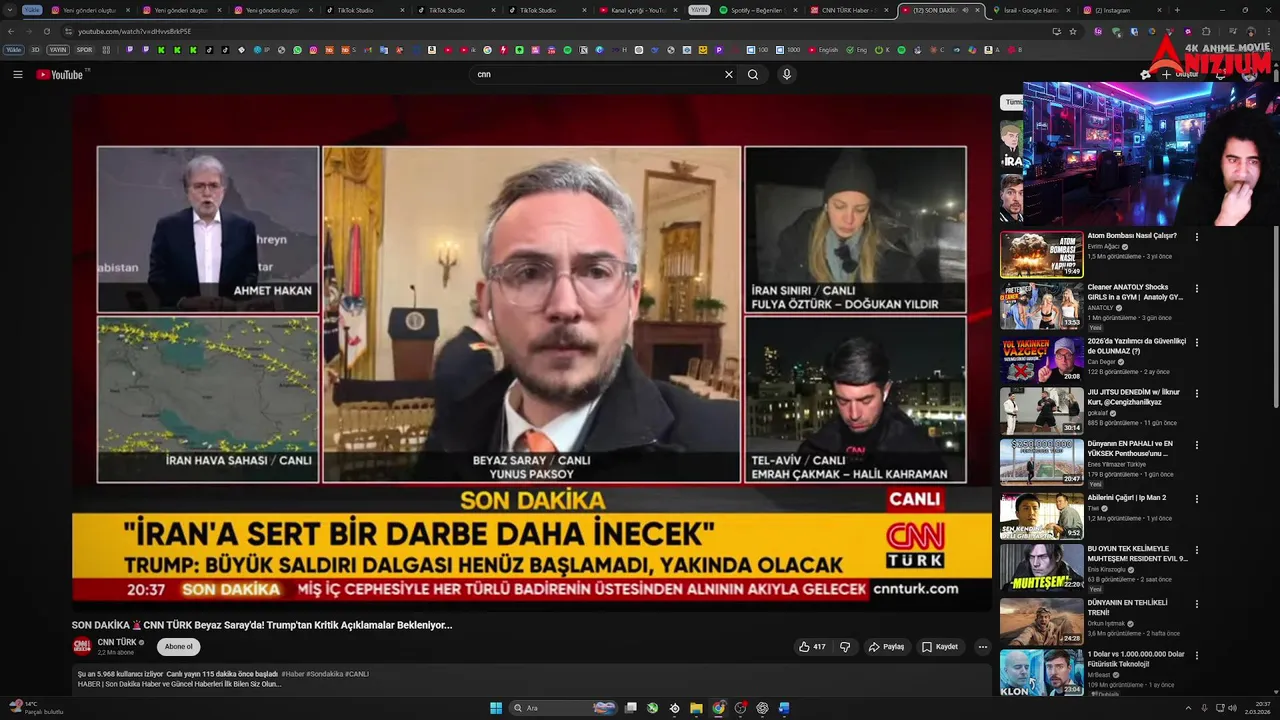Open the 3D bookmark in the bookmarks bar
Viewport: 1280px width, 720px height.
[35, 49]
